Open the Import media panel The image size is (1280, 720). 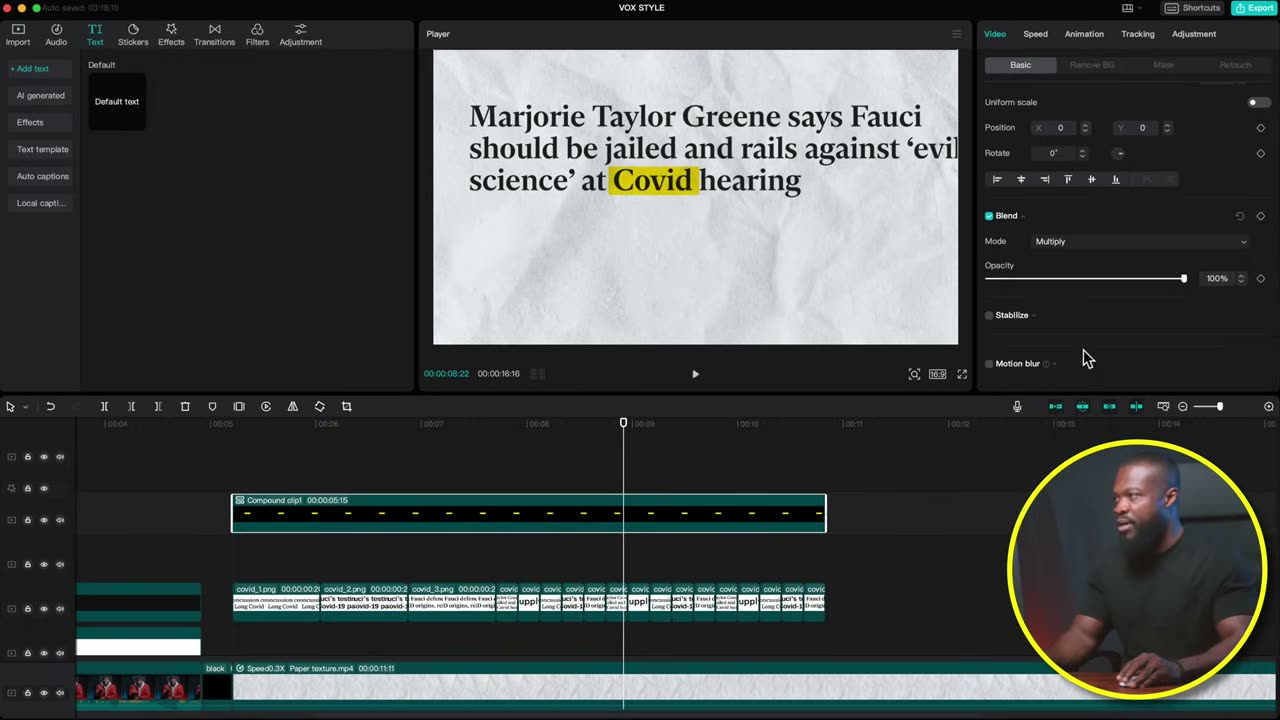18,35
